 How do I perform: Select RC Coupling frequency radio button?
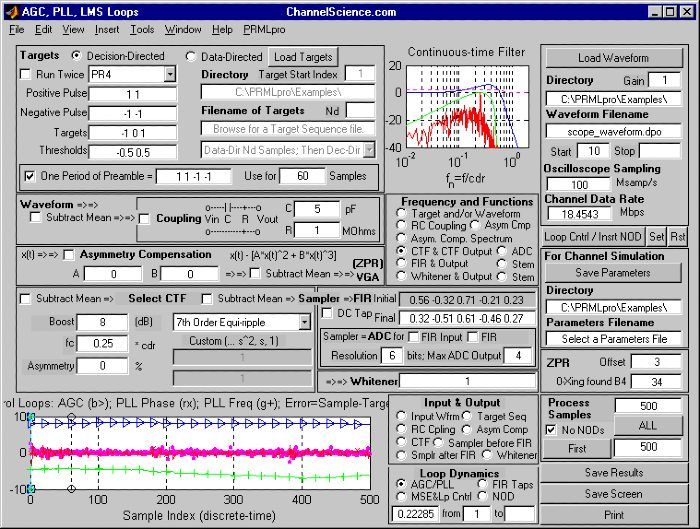point(401,225)
